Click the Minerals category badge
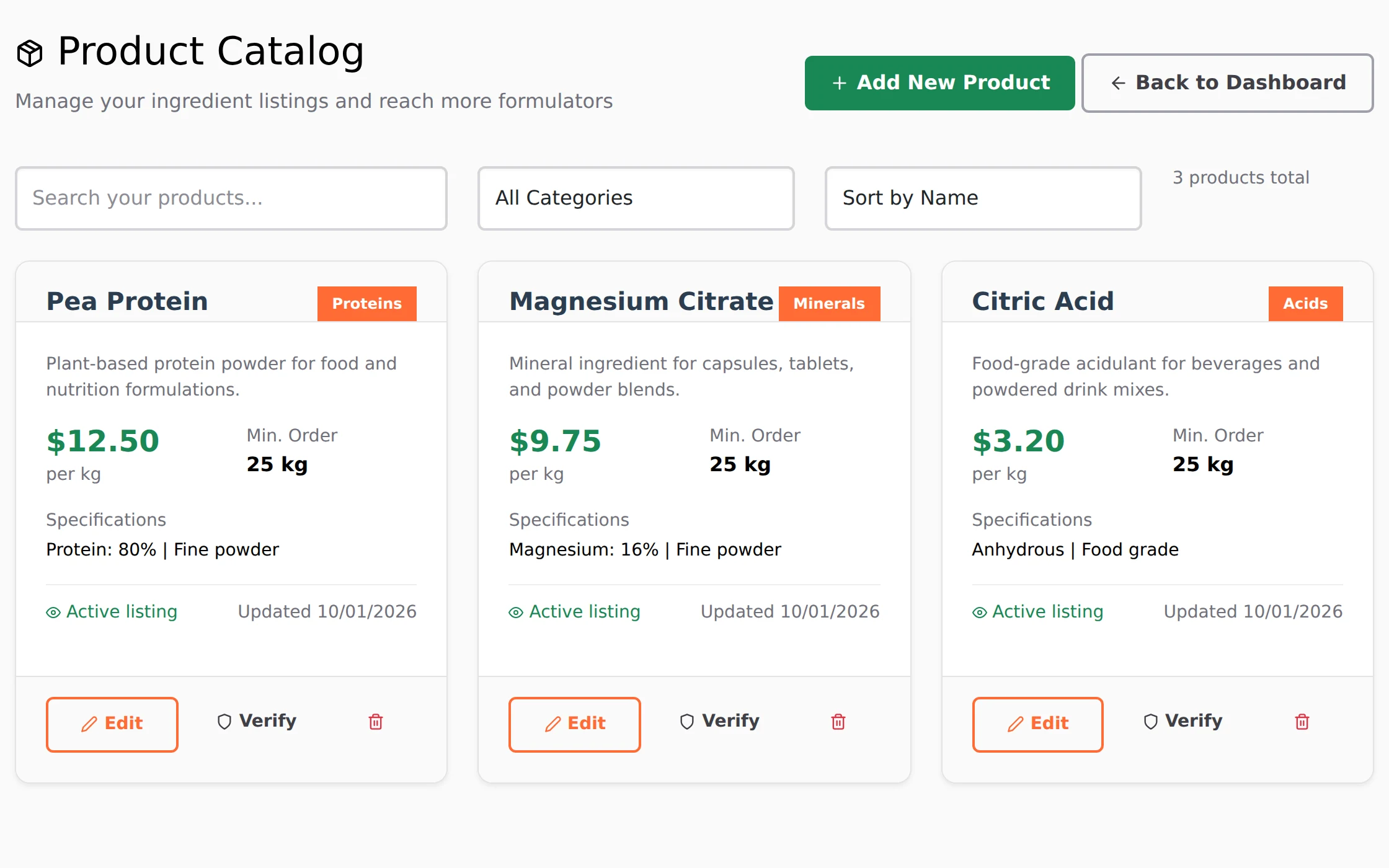This screenshot has width=1389, height=868. [829, 304]
